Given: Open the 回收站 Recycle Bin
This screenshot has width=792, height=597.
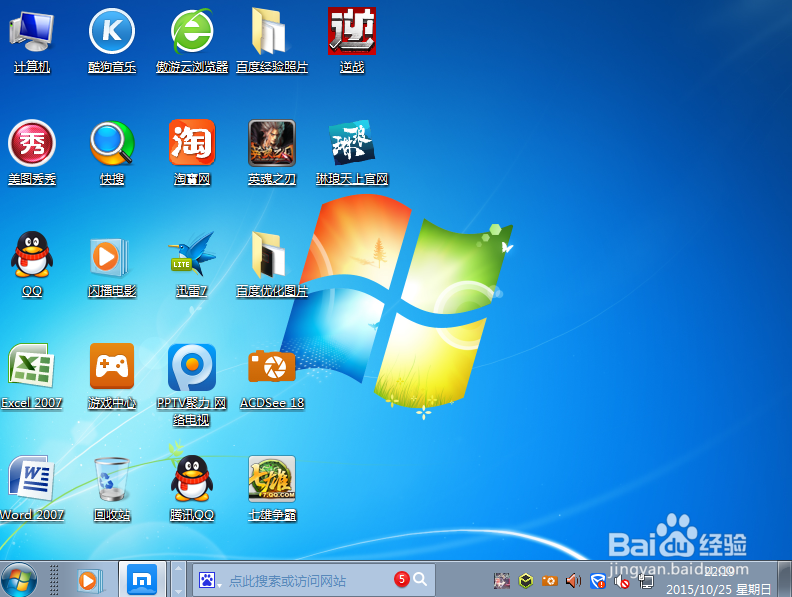Looking at the screenshot, I should pyautogui.click(x=112, y=479).
